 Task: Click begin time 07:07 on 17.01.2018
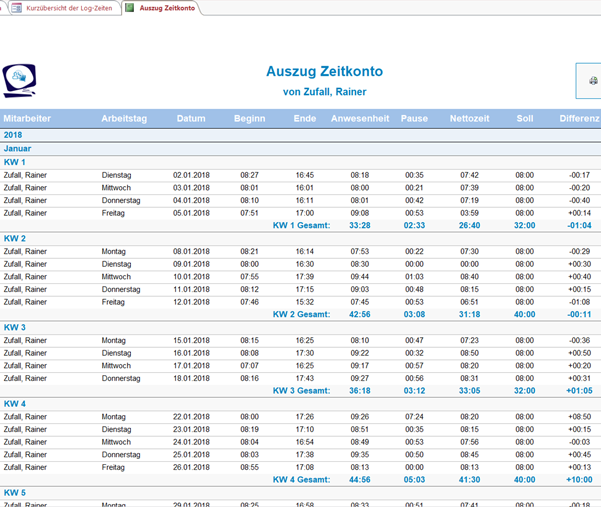250,366
